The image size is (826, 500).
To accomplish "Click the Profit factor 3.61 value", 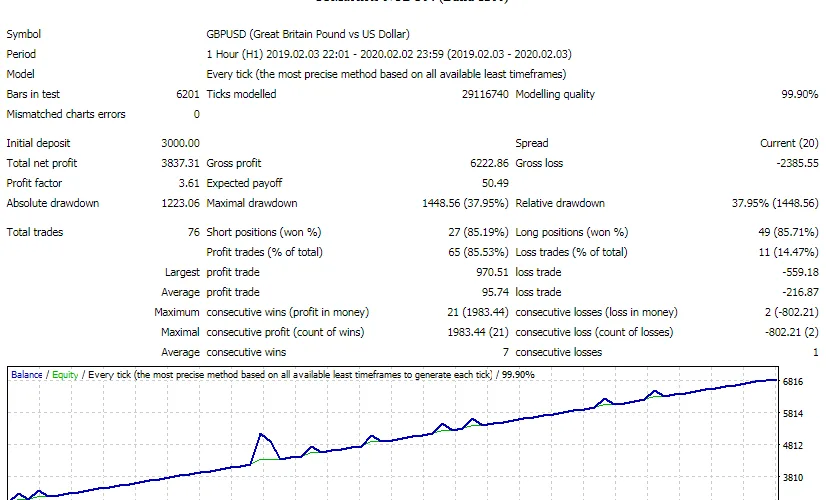I will point(189,183).
